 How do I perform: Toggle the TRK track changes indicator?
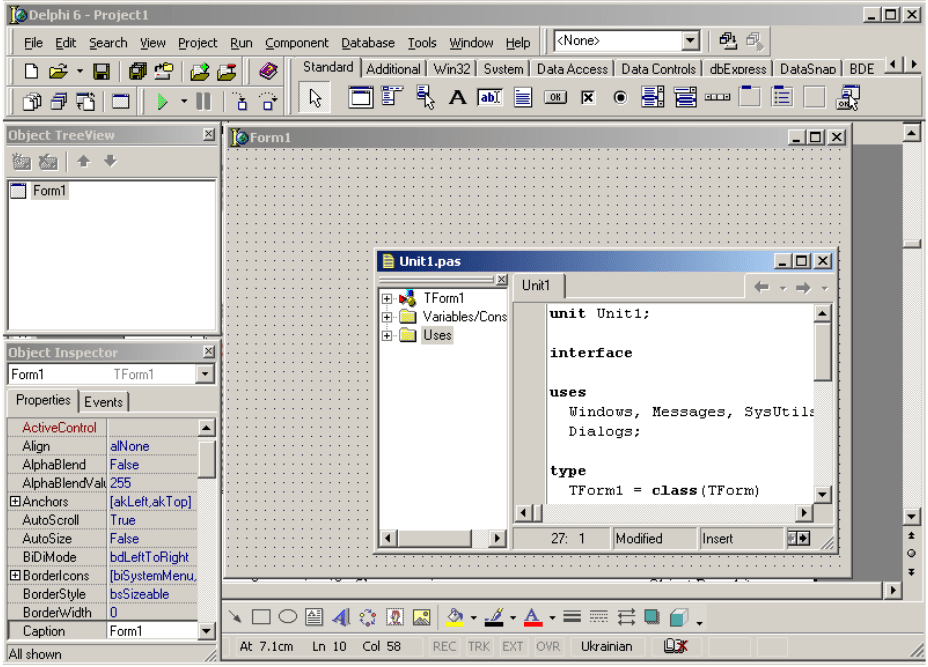(x=478, y=646)
